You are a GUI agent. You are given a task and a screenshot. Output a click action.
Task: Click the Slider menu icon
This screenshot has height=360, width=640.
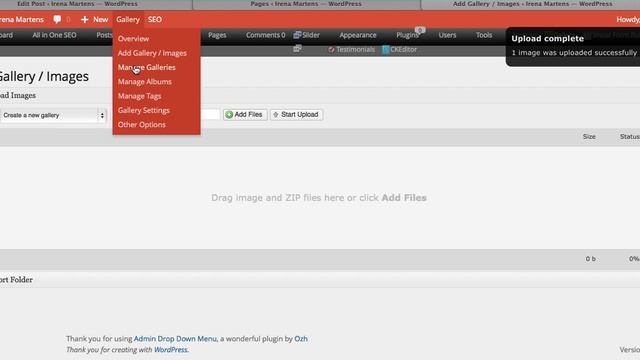[297, 35]
